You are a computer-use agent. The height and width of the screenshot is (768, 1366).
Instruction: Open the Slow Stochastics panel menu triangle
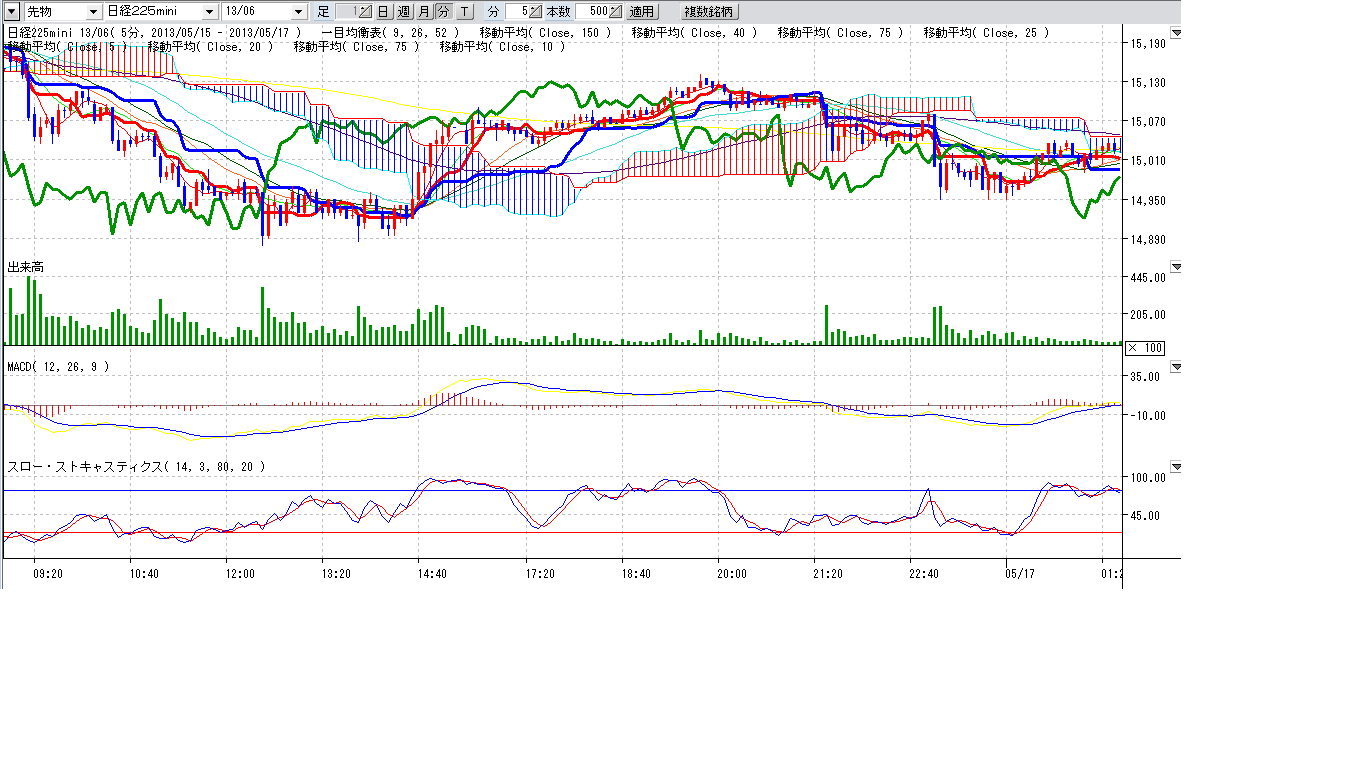1176,467
